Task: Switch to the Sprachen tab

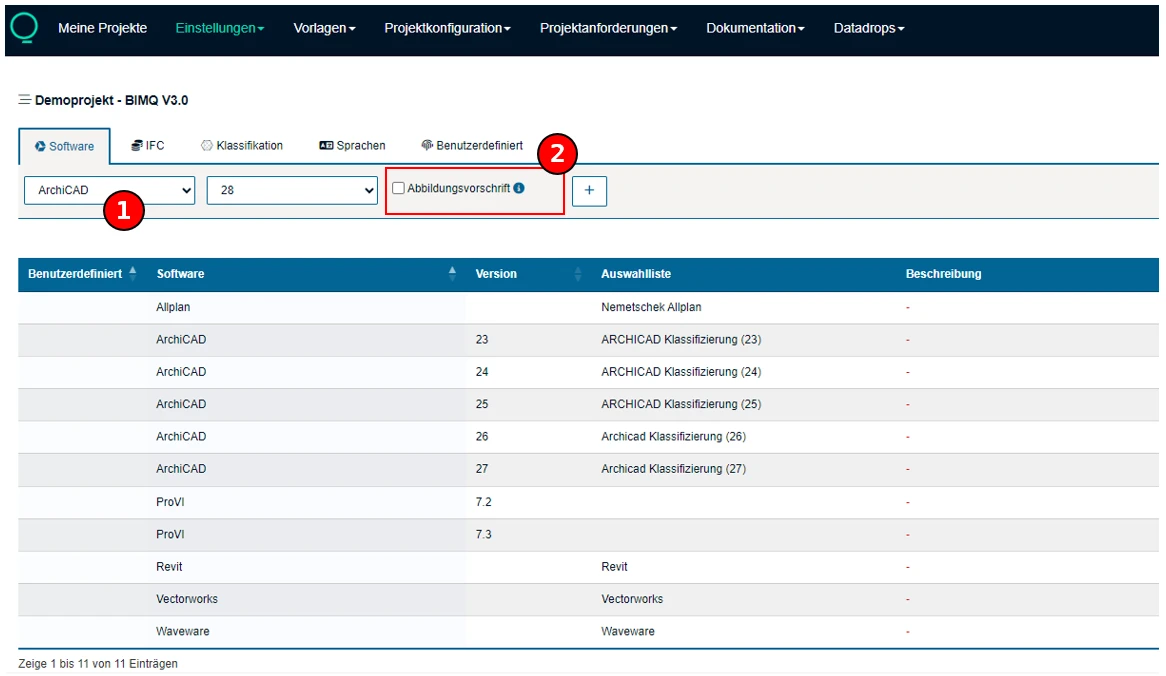Action: (352, 146)
